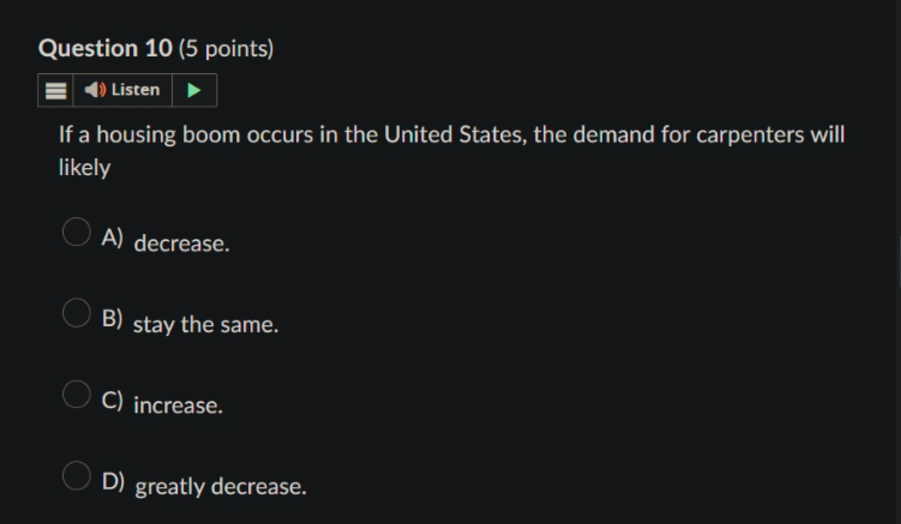Click the 'C)' option letter label
The image size is (901, 524).
112,400
